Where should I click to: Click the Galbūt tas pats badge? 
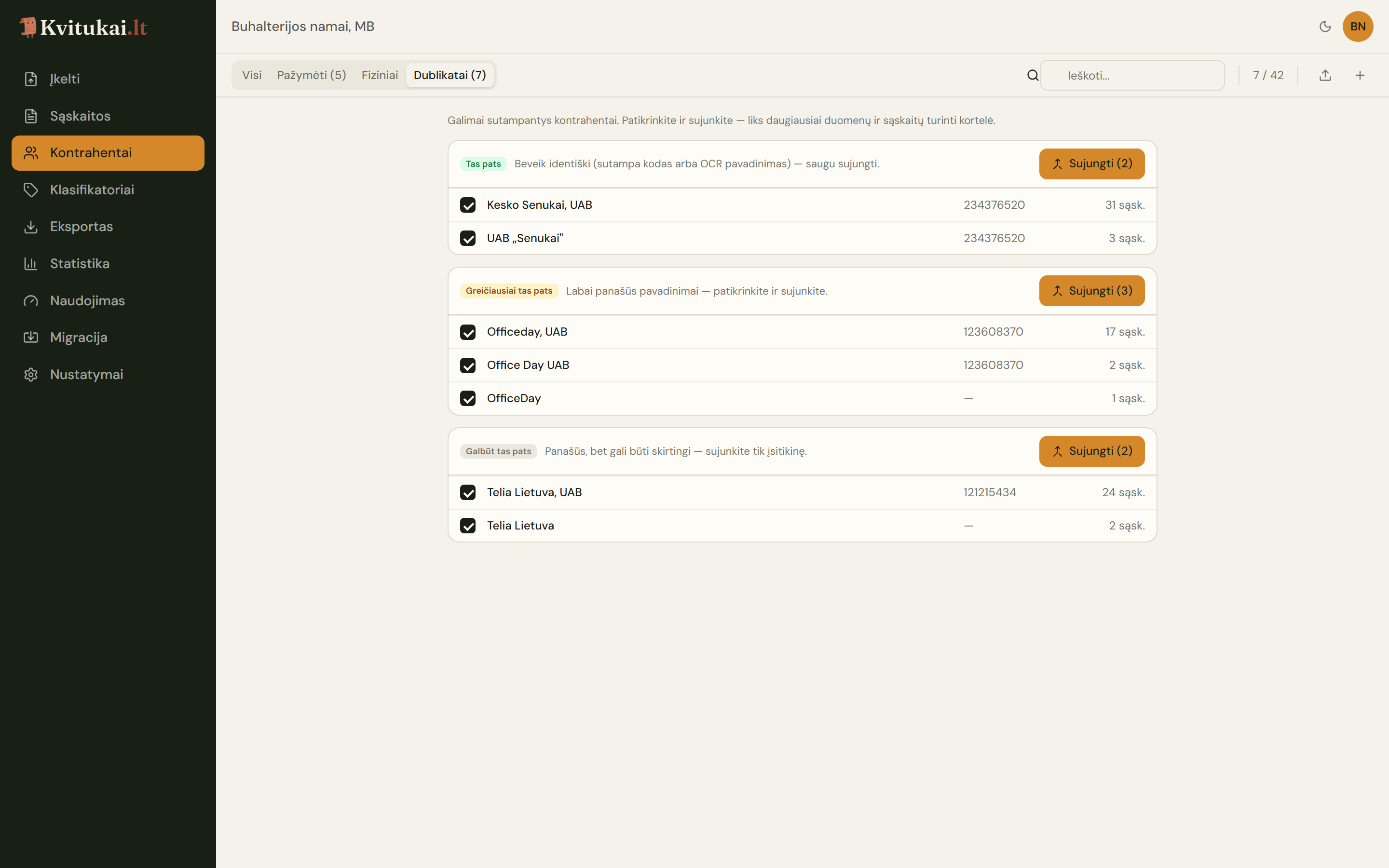click(x=498, y=451)
